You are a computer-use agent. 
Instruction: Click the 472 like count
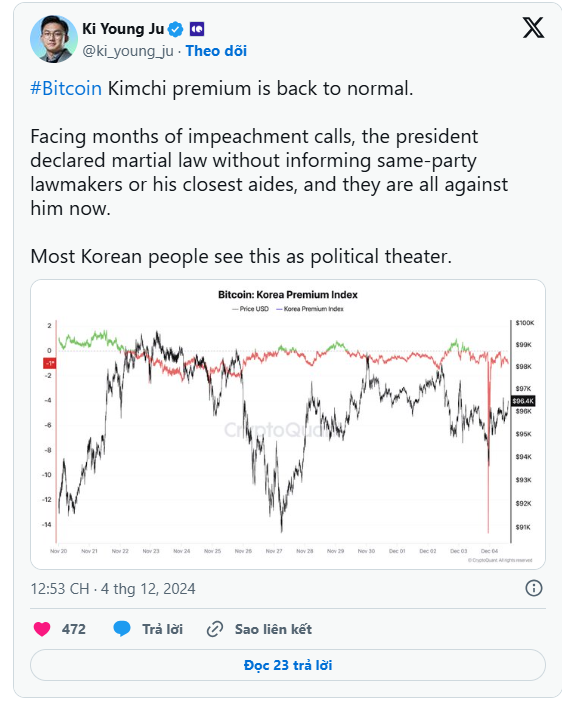coord(74,629)
